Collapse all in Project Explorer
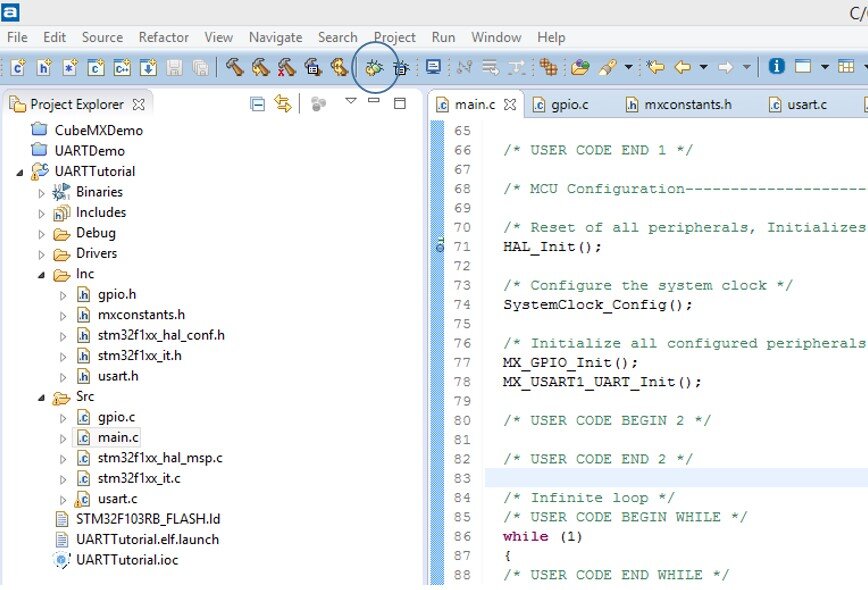Image resolution: width=868 pixels, height=590 pixels. [x=257, y=104]
